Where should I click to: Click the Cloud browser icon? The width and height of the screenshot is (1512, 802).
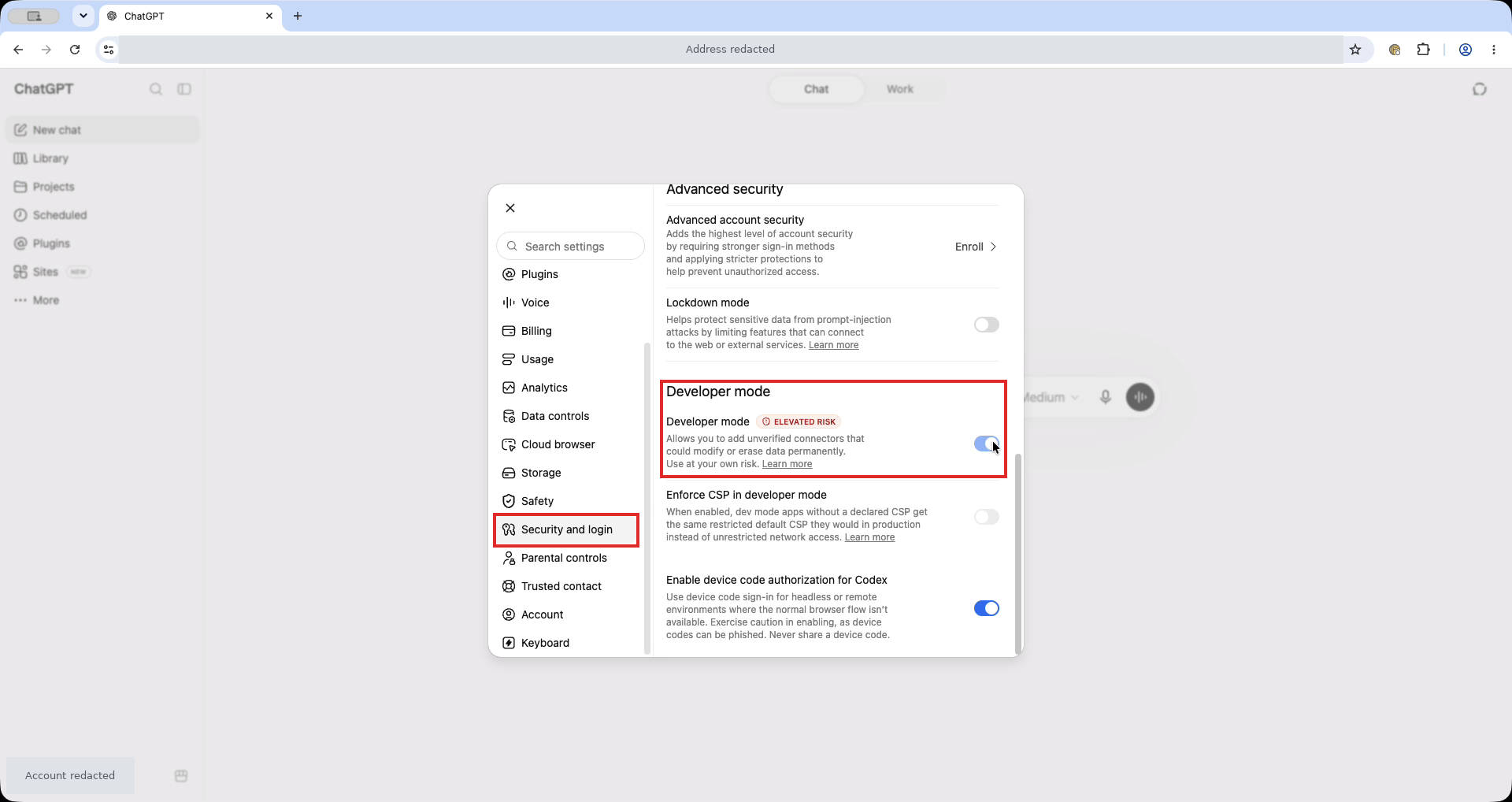click(x=509, y=444)
